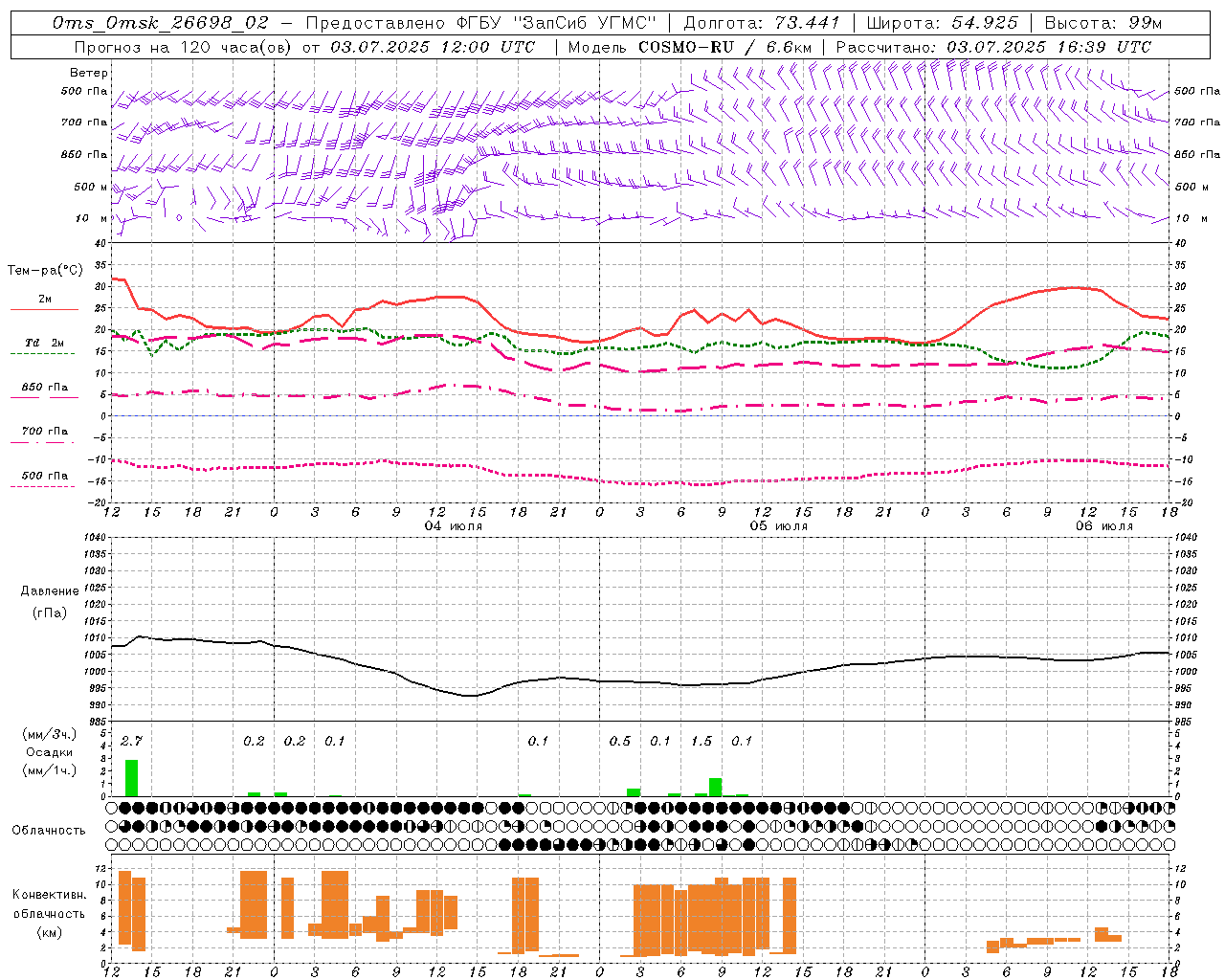
Task: Click the dashed "Td 2м" dew point legend line
Action: click(42, 353)
